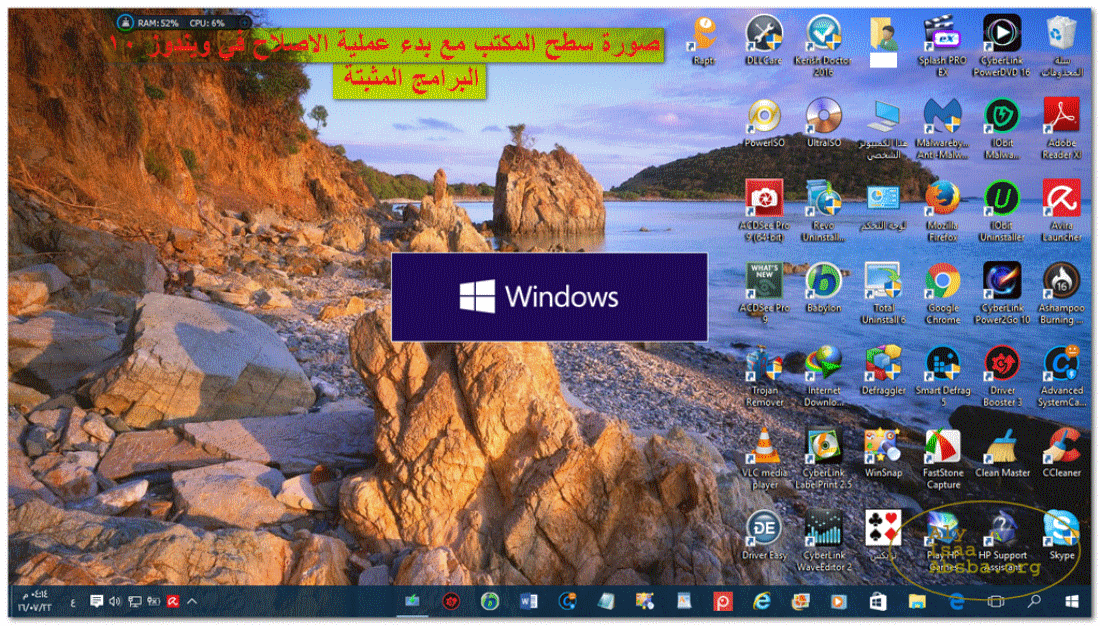Click the Windows Start button

(1072, 601)
